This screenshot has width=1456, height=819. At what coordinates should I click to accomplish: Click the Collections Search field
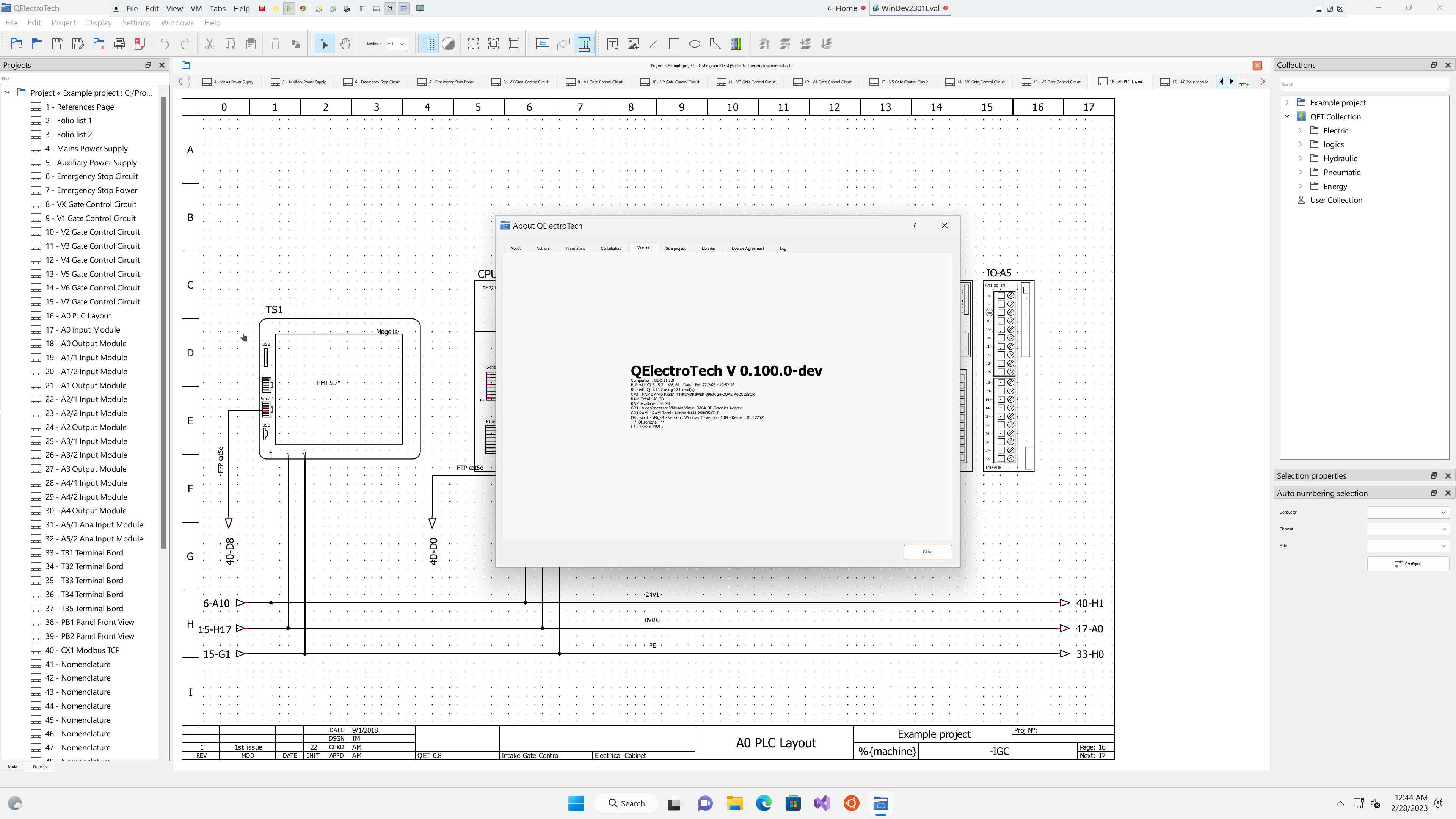1365,85
